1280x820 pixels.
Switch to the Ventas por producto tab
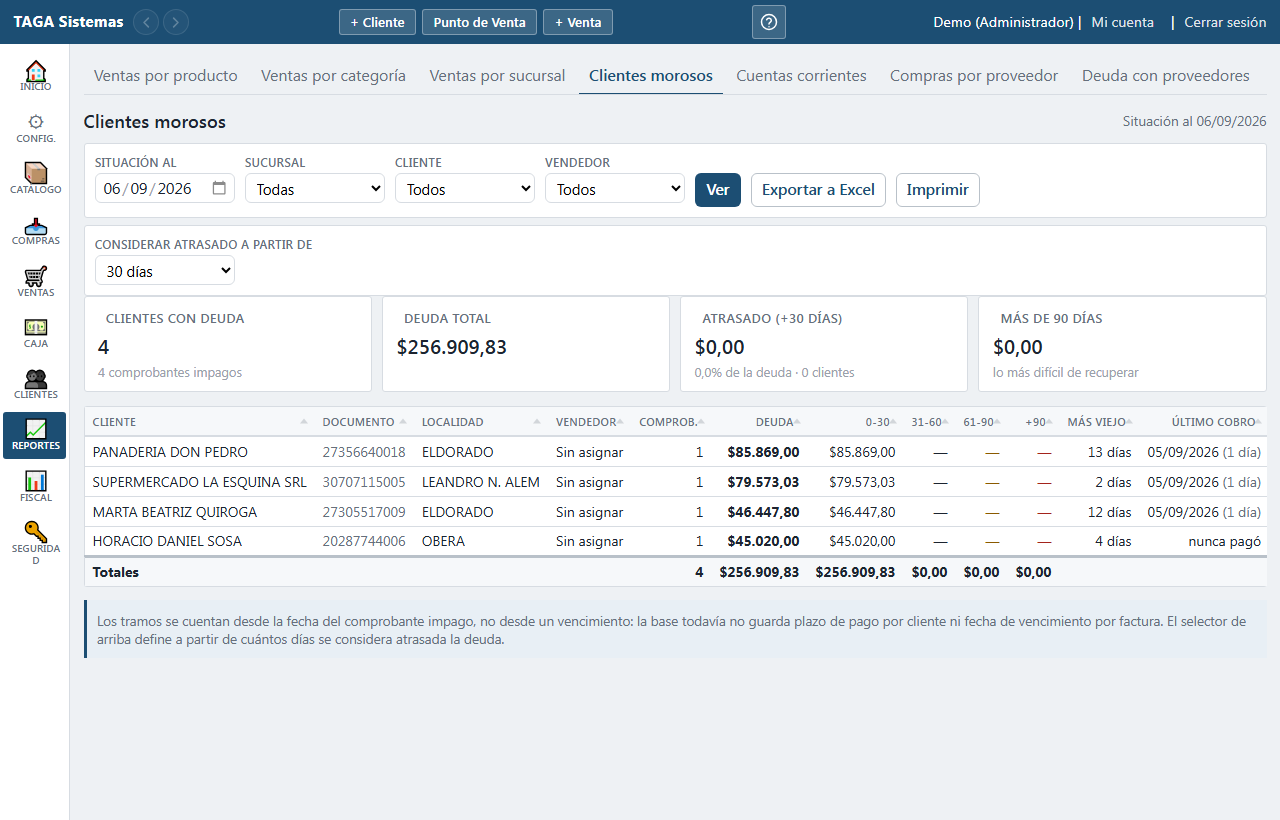click(166, 76)
